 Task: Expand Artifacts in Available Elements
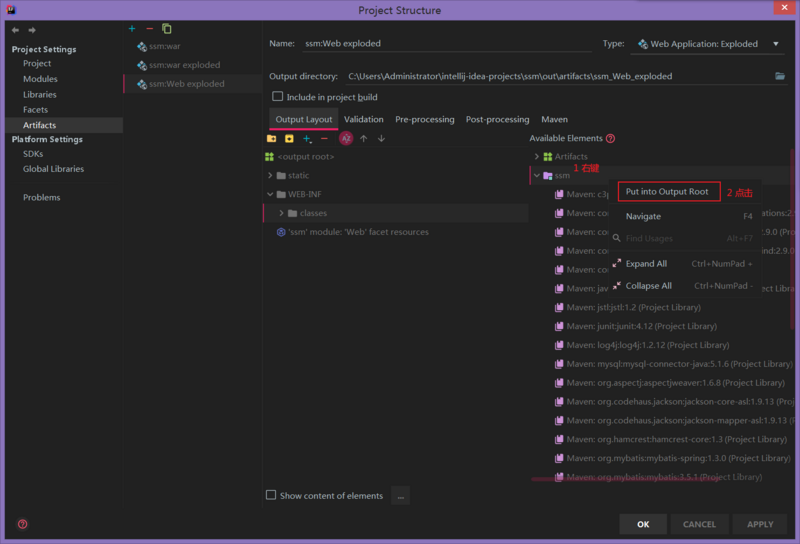click(537, 157)
